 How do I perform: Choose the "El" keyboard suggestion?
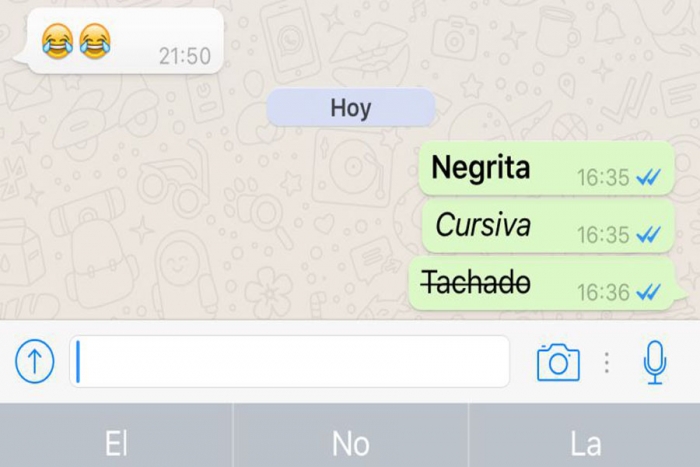tap(117, 444)
